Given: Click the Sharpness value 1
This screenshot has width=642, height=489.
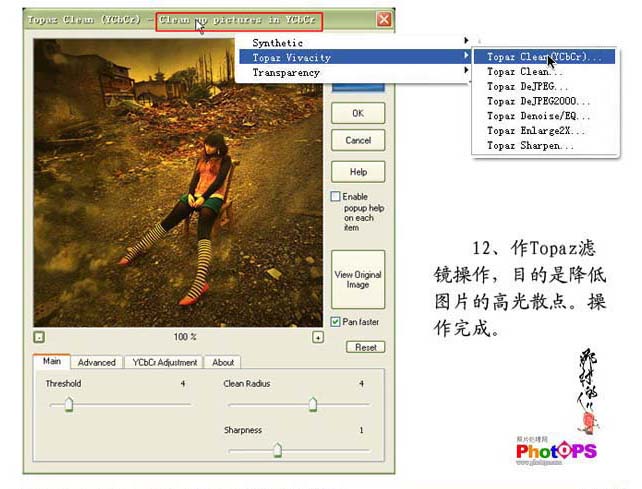Looking at the screenshot, I should [361, 430].
